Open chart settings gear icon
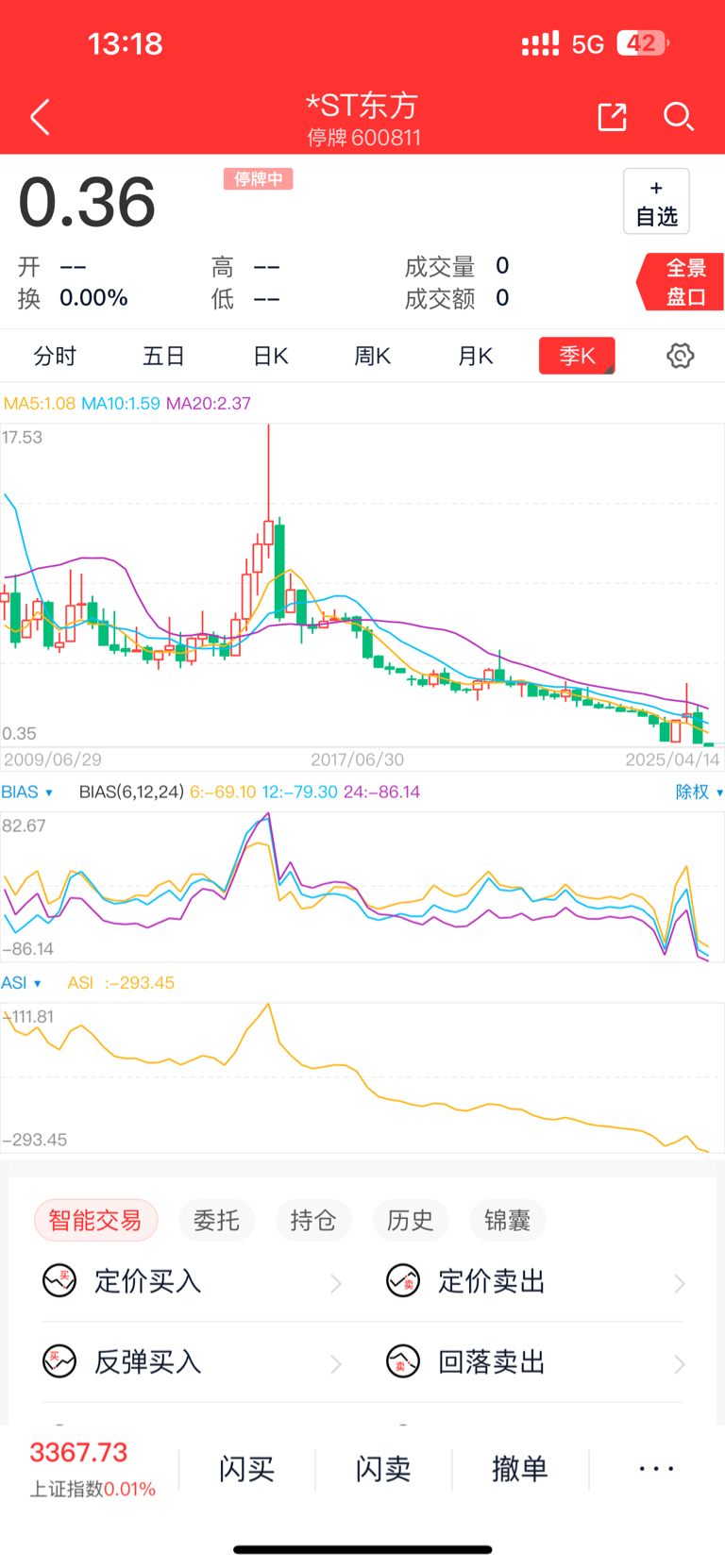The height and width of the screenshot is (1568, 725). point(680,356)
